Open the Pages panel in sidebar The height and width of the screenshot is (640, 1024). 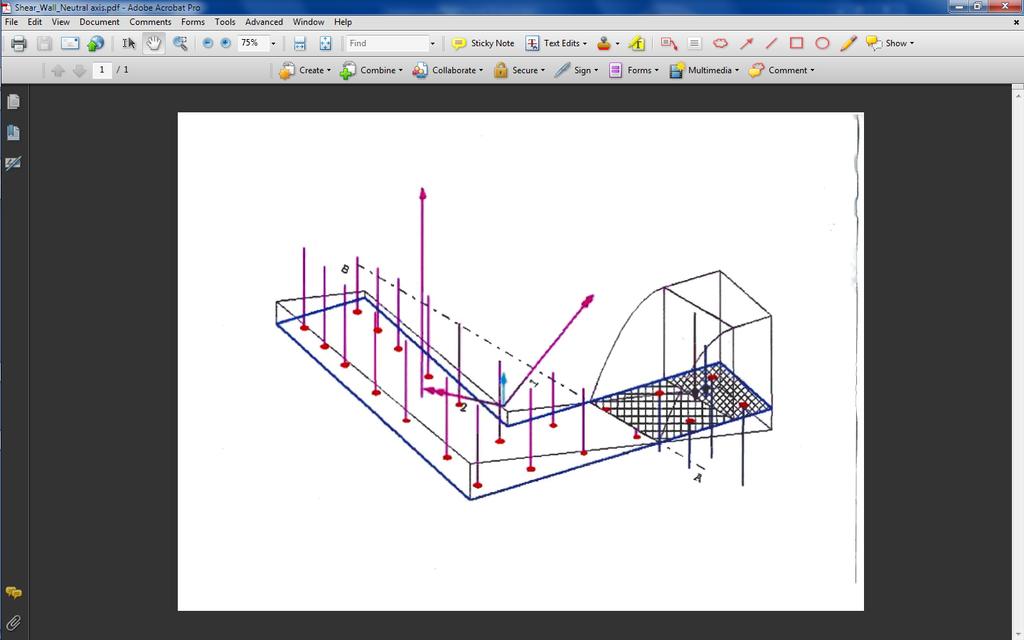[13, 102]
